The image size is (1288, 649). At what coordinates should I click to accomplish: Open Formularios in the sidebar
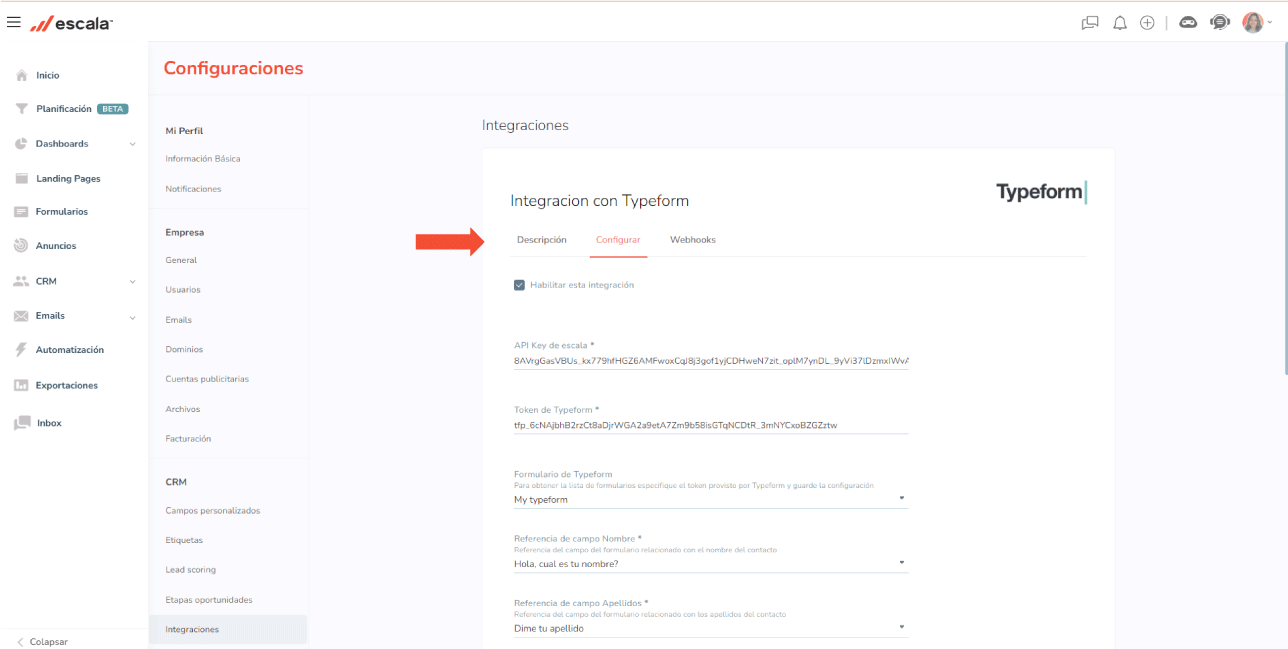(62, 212)
